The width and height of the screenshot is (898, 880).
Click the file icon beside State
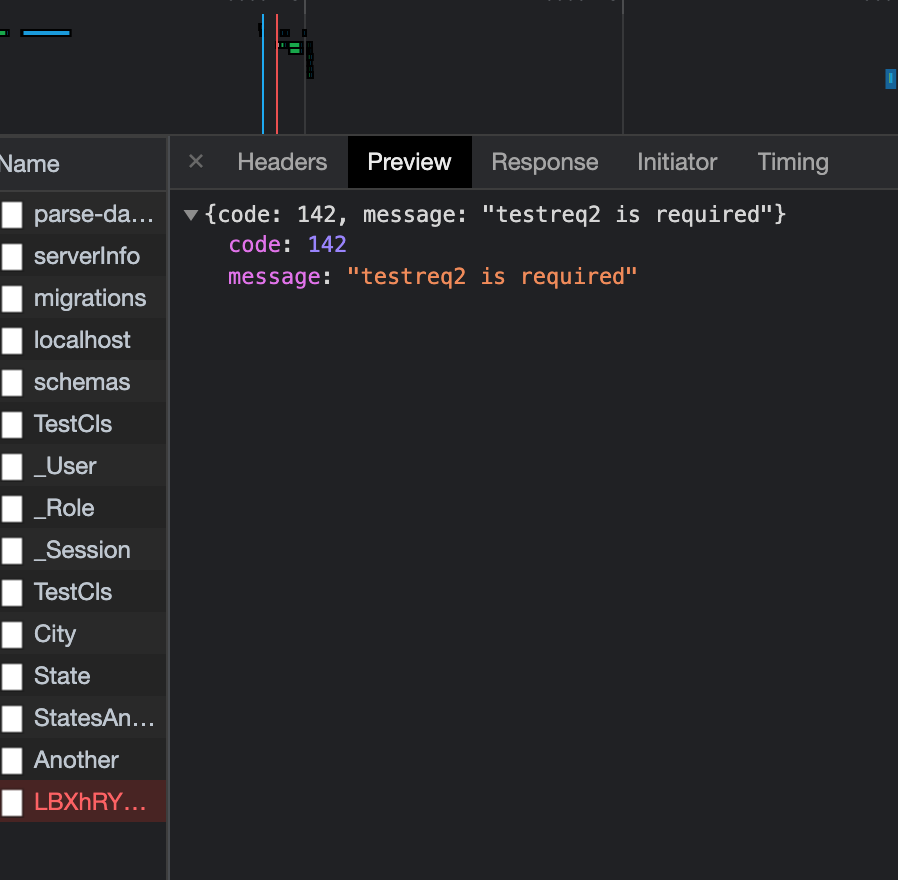click(x=12, y=677)
